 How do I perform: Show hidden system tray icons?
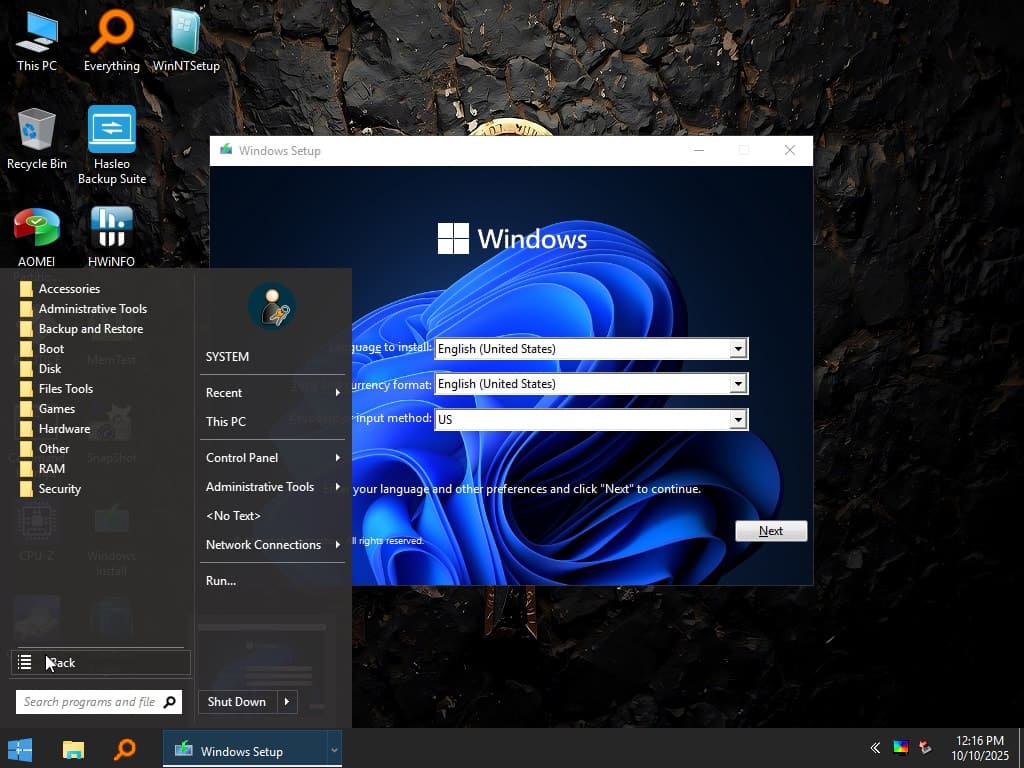click(x=875, y=748)
